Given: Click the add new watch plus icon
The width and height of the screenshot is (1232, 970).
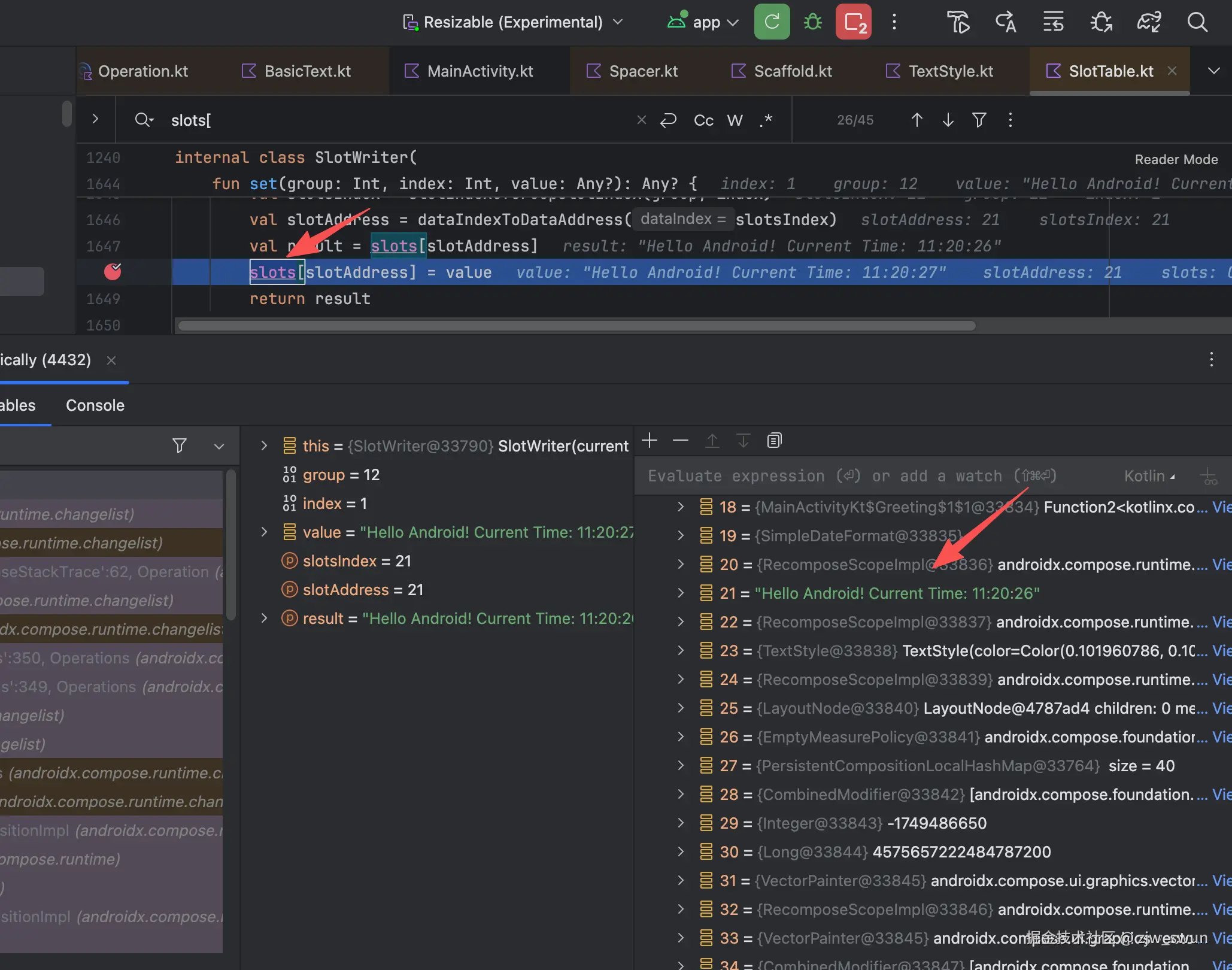Looking at the screenshot, I should 650,441.
